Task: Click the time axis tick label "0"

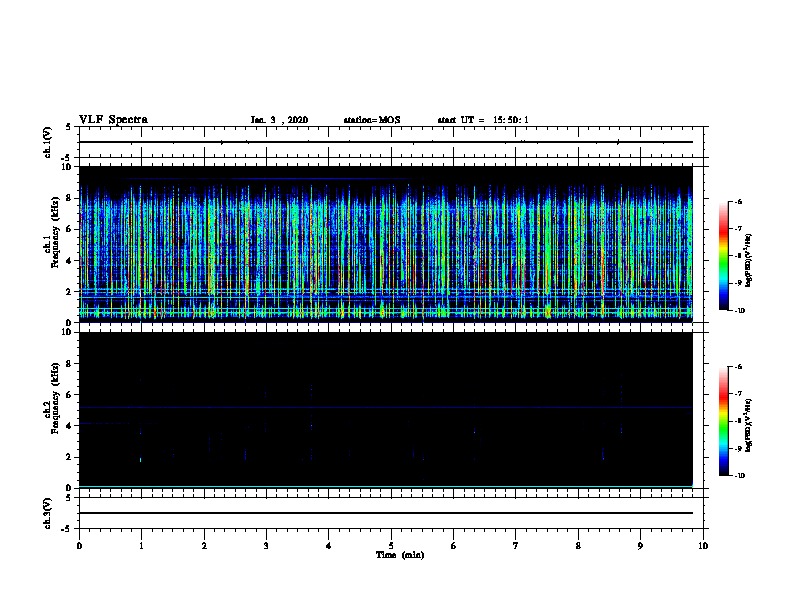Action: coord(79,546)
